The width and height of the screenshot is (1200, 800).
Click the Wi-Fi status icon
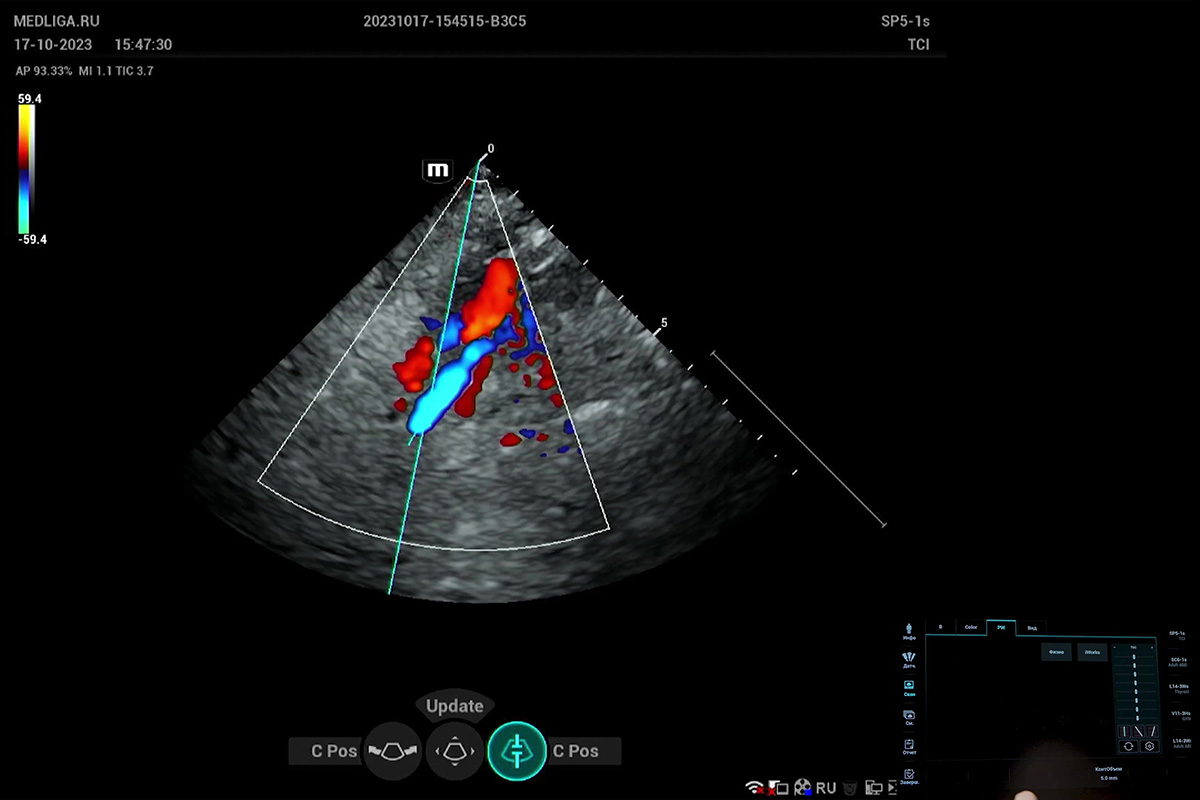(755, 788)
